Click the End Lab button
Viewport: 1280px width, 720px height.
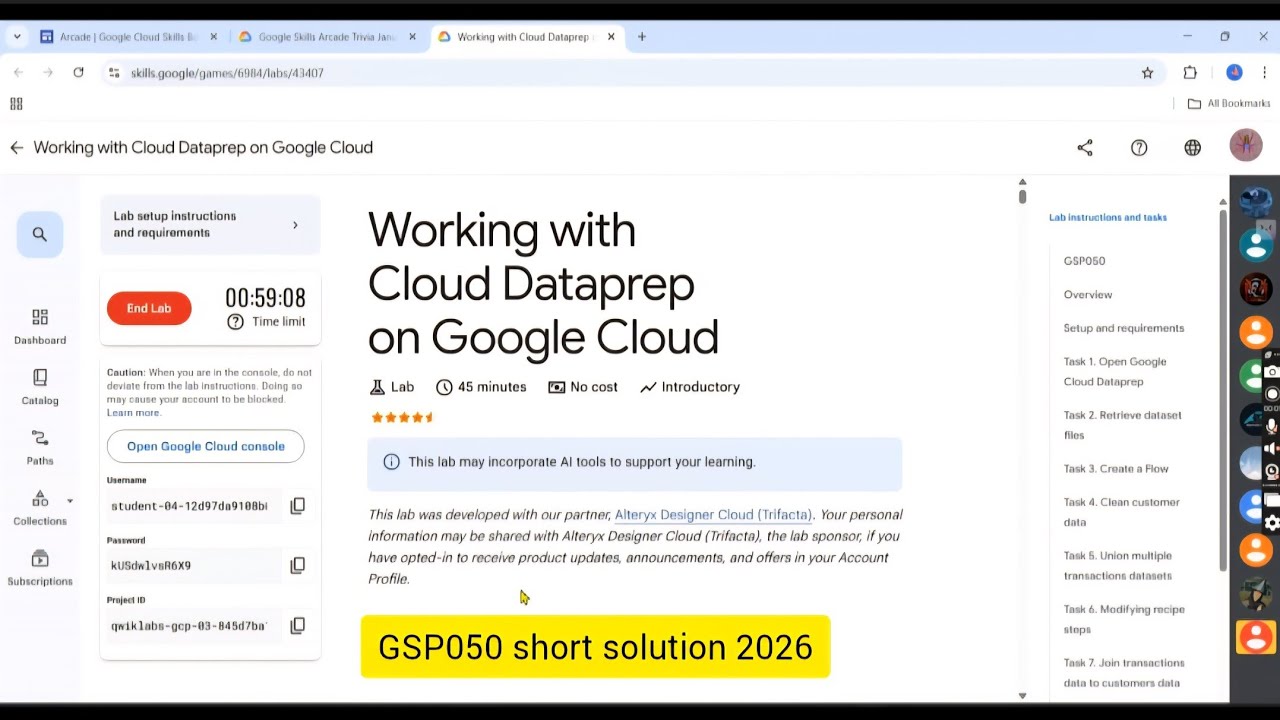[x=149, y=309]
